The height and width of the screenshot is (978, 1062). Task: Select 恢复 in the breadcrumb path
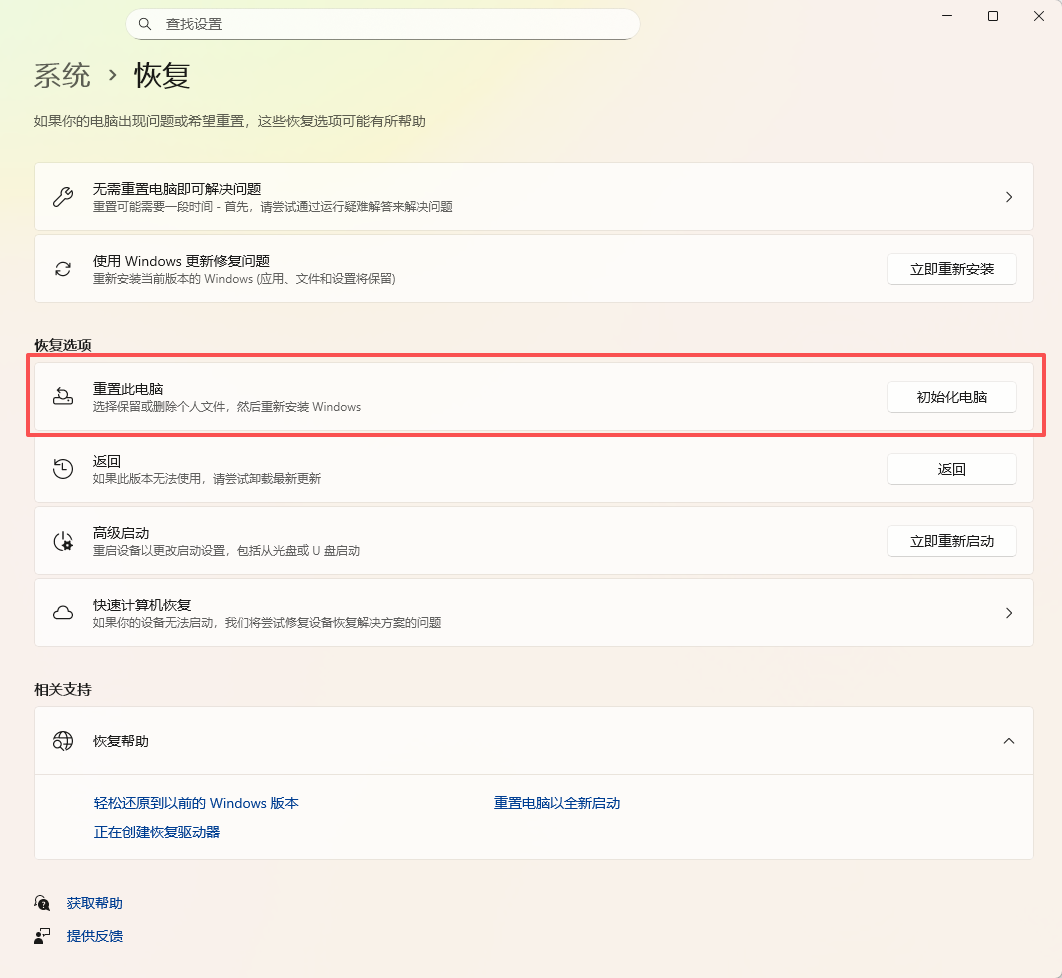tap(161, 75)
